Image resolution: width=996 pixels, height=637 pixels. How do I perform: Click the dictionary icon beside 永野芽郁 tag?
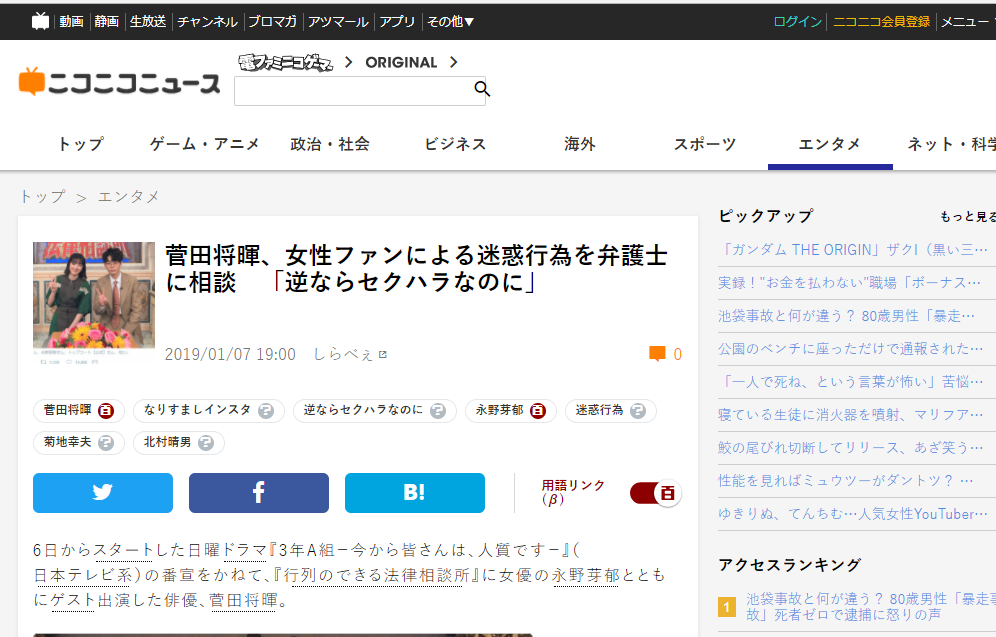point(538,411)
